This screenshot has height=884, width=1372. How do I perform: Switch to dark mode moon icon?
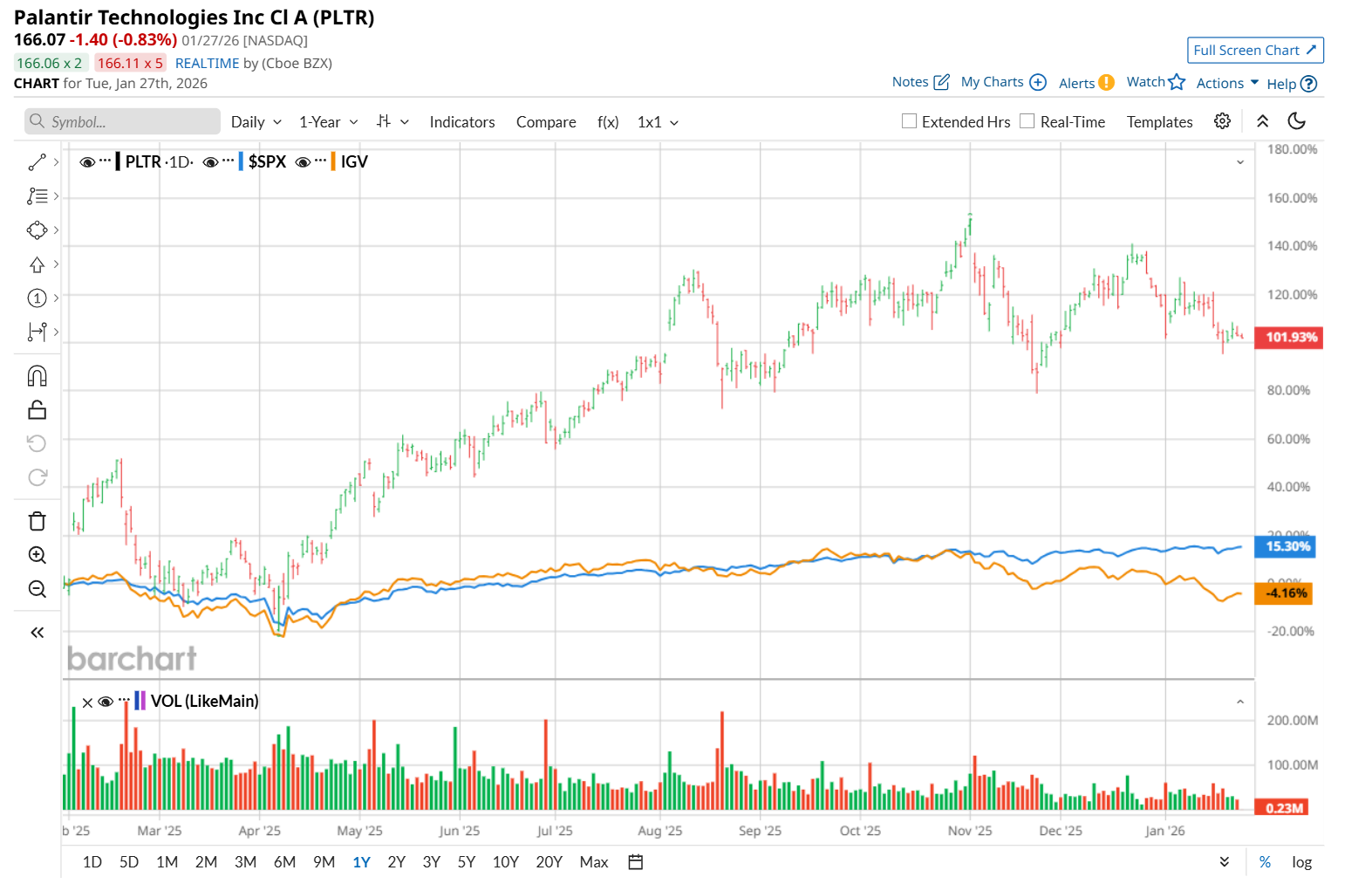coord(1296,121)
